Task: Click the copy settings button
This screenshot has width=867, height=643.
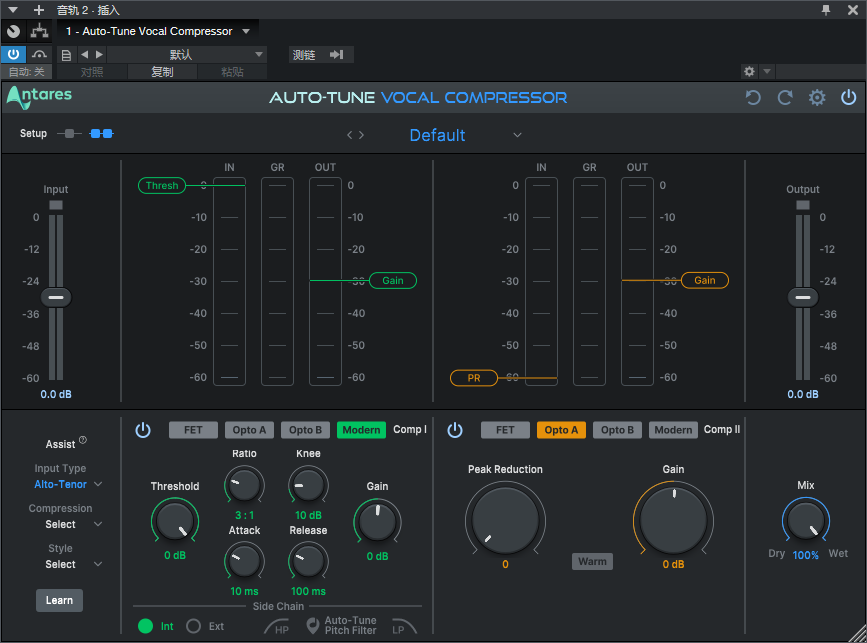Action: (162, 72)
